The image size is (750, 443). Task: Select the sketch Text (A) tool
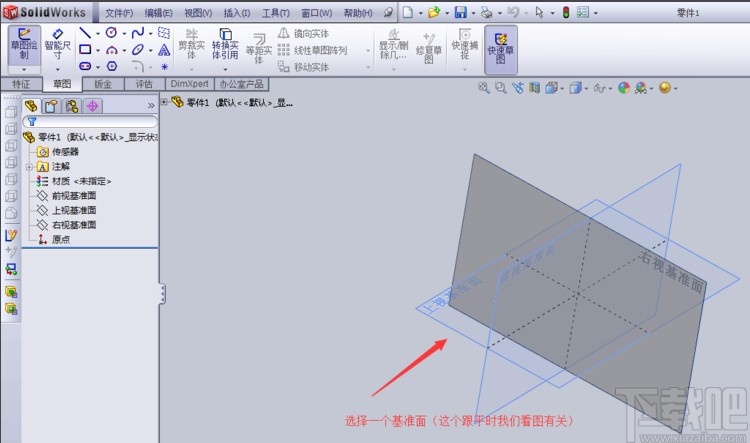(x=164, y=50)
